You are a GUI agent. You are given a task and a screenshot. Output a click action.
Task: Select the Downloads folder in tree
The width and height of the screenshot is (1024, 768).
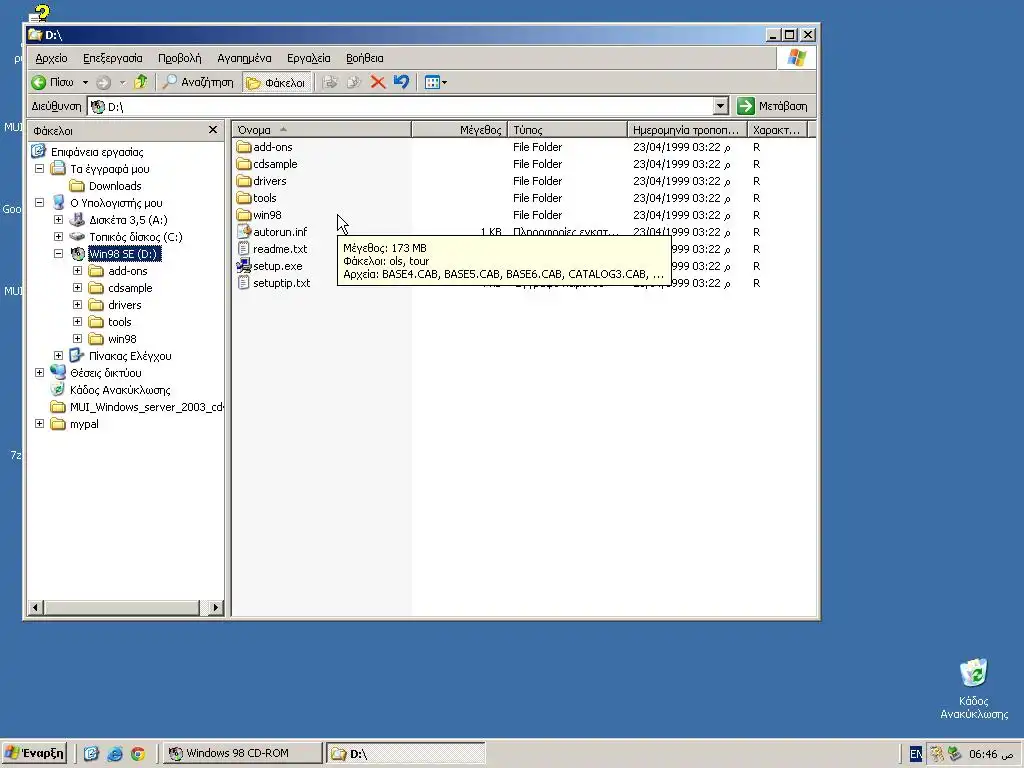115,186
